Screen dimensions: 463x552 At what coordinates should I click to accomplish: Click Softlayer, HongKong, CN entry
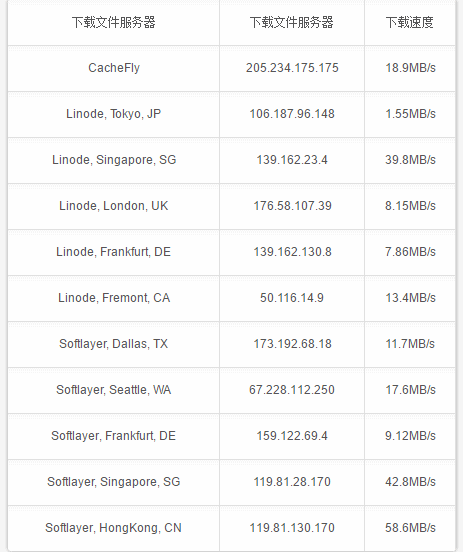point(113,528)
